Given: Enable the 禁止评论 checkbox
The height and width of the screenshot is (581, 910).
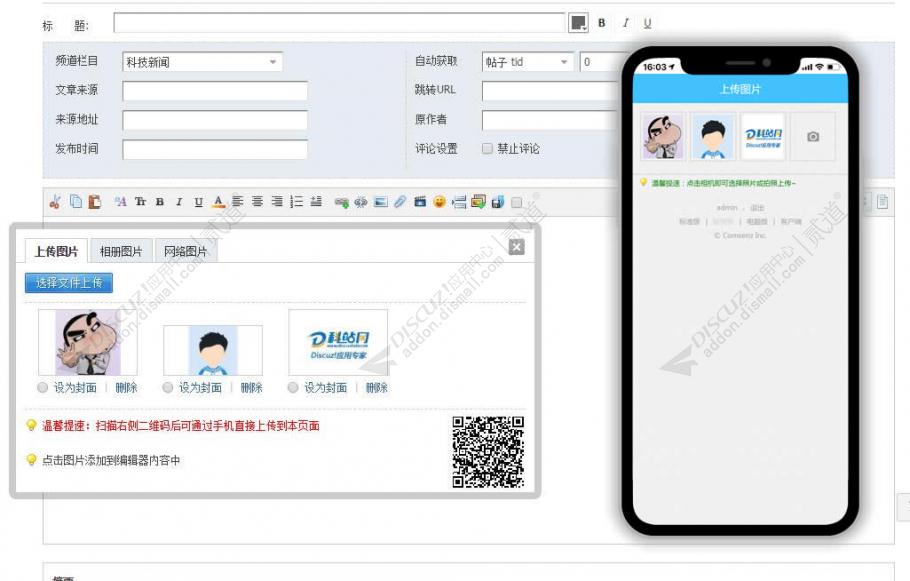Looking at the screenshot, I should pos(488,149).
